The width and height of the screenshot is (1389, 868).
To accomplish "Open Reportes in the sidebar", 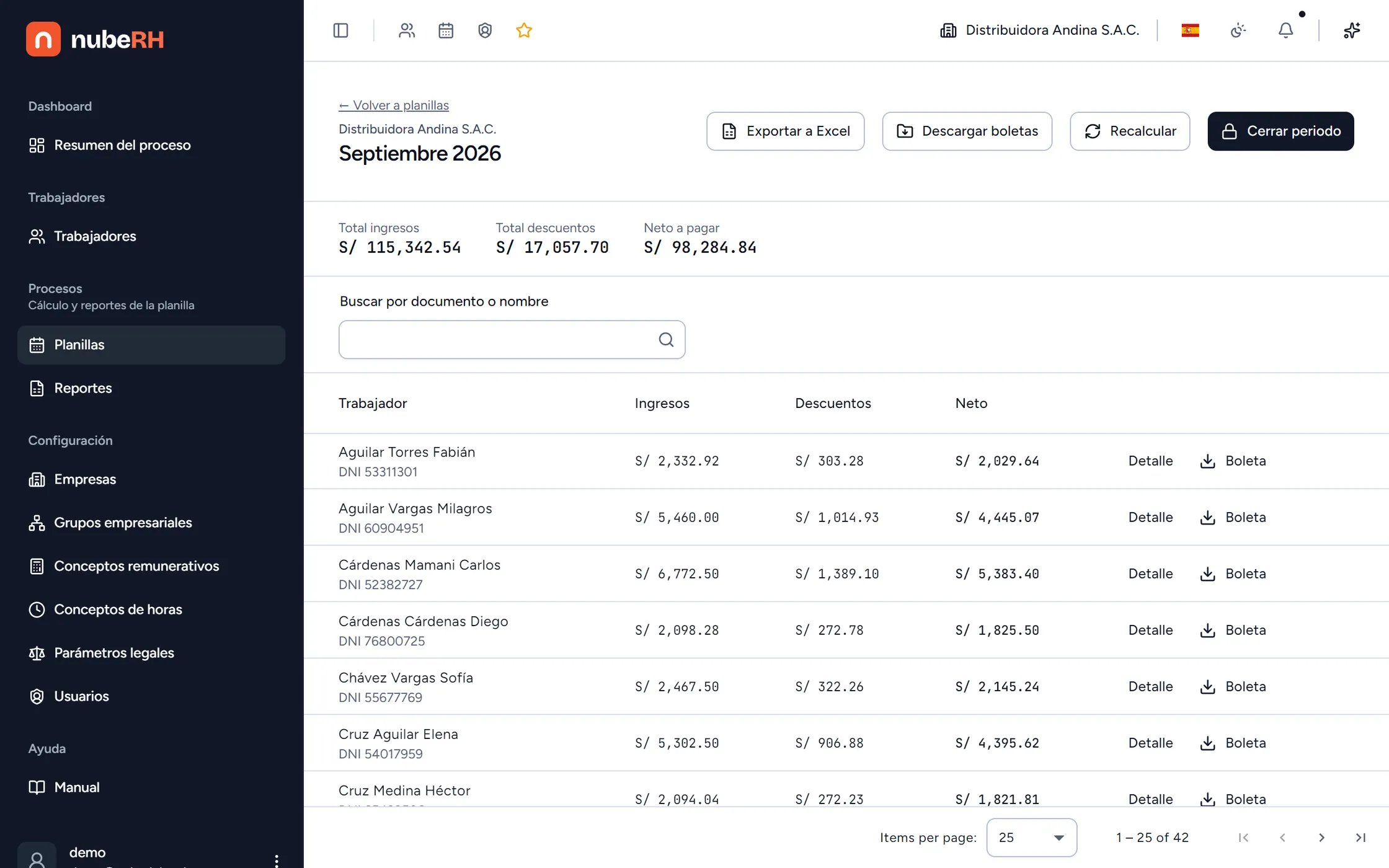I will tap(151, 388).
